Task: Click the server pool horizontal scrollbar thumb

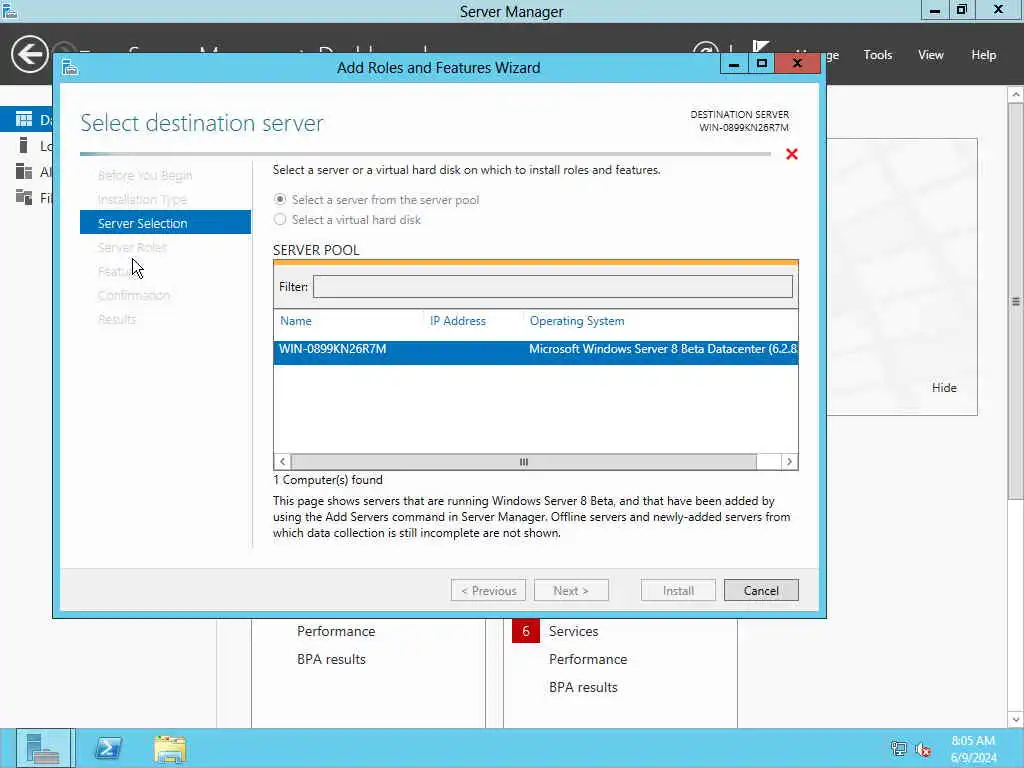Action: tap(524, 462)
